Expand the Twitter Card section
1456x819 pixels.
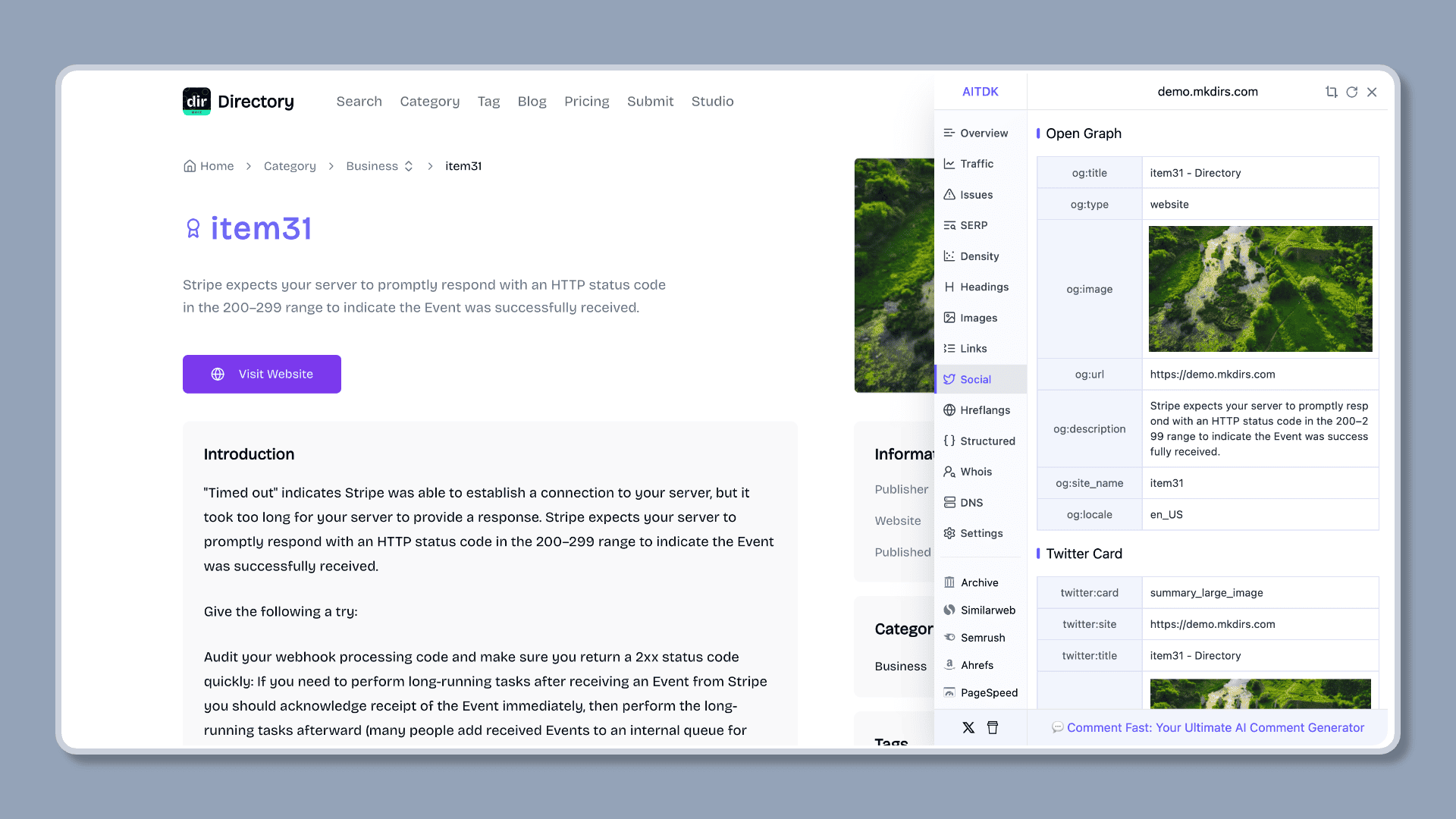(1084, 553)
